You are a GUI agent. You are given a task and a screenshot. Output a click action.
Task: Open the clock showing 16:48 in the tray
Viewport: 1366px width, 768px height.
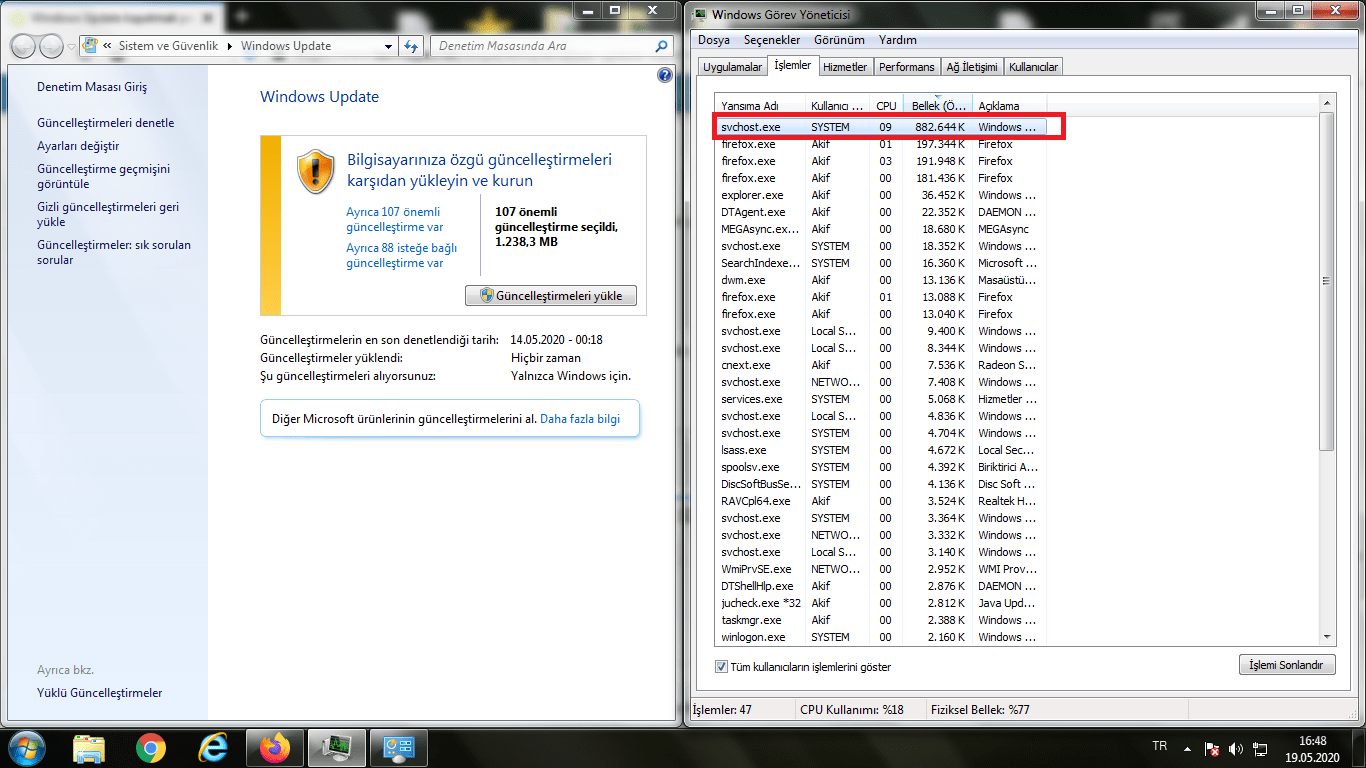point(1311,749)
